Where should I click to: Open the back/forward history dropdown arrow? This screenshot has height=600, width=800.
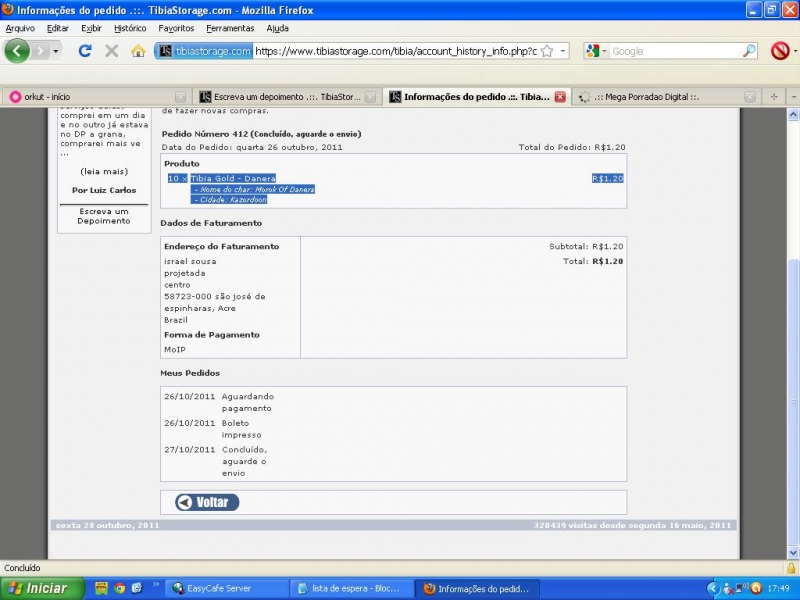(x=55, y=51)
